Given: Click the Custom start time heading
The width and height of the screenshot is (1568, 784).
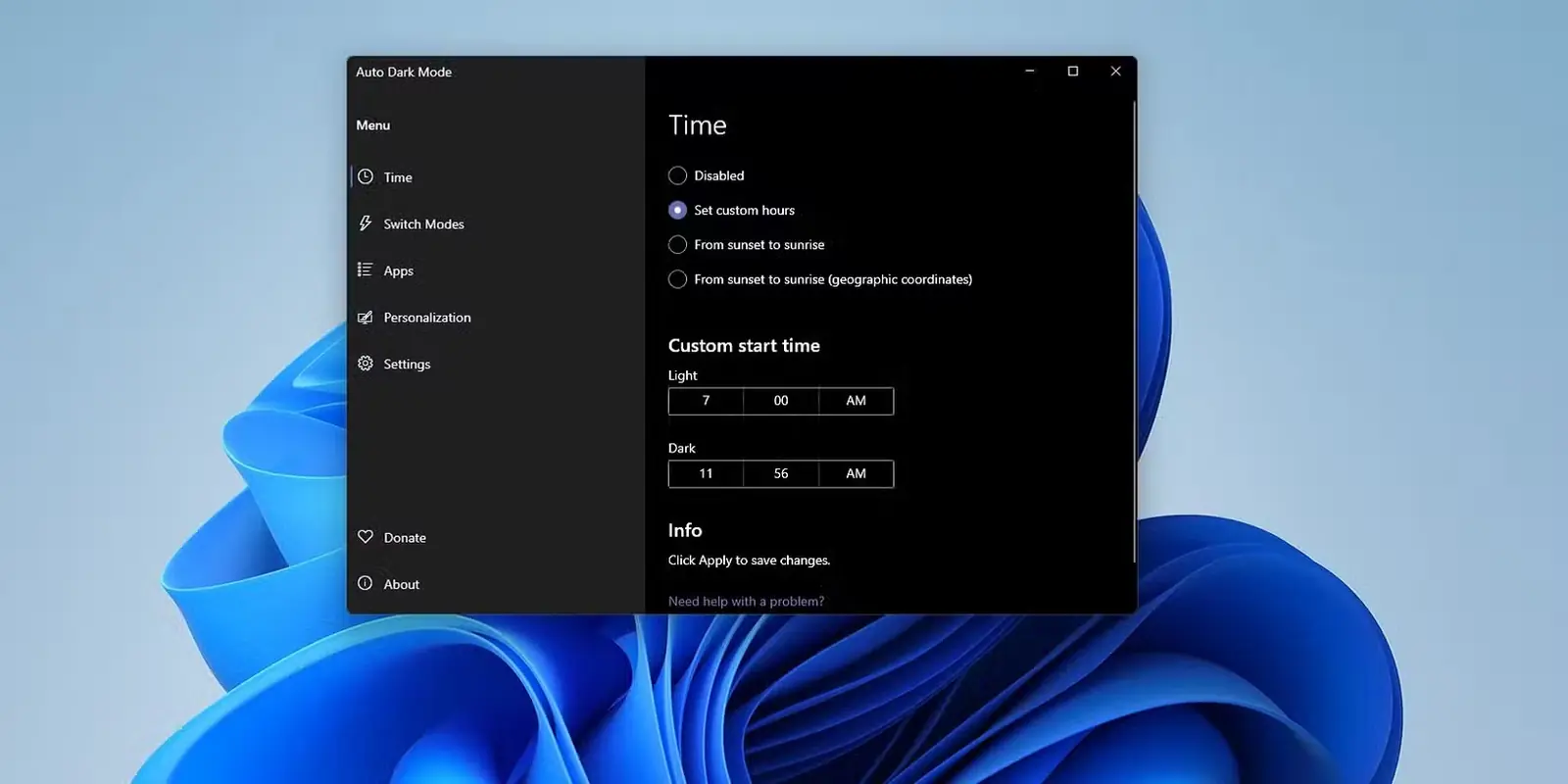Looking at the screenshot, I should (744, 345).
